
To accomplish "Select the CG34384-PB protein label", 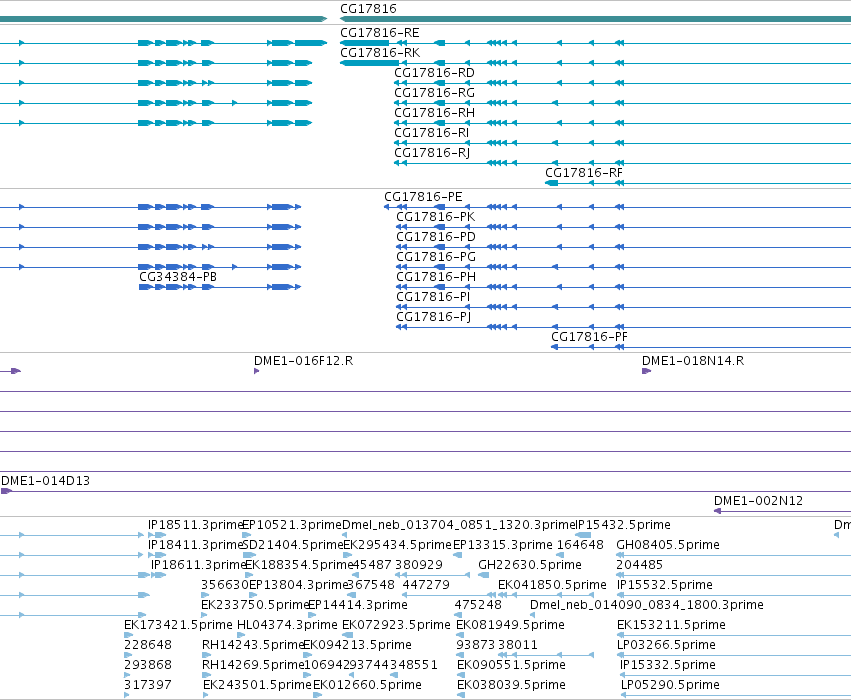I will (x=178, y=277).
